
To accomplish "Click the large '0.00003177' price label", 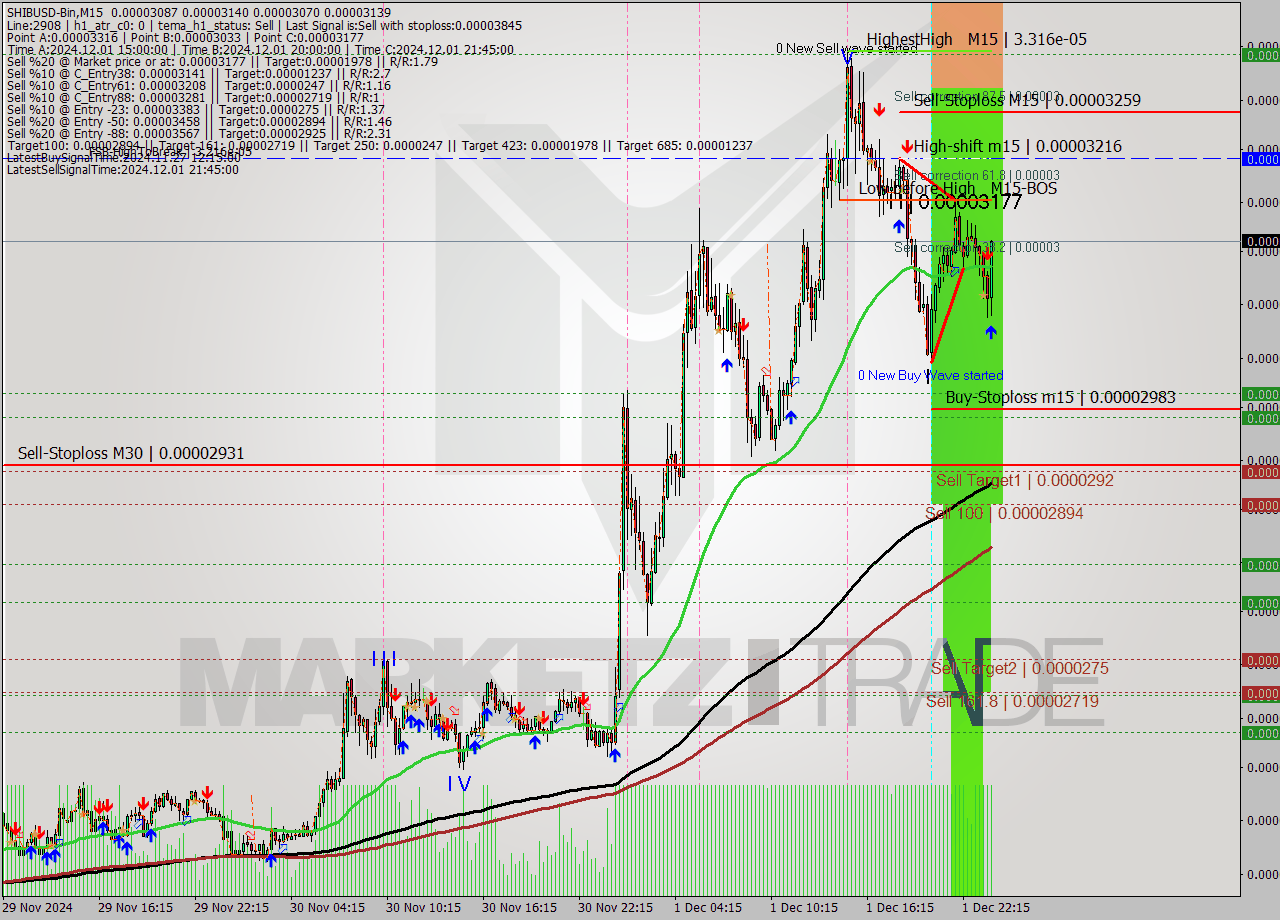I will pos(970,203).
